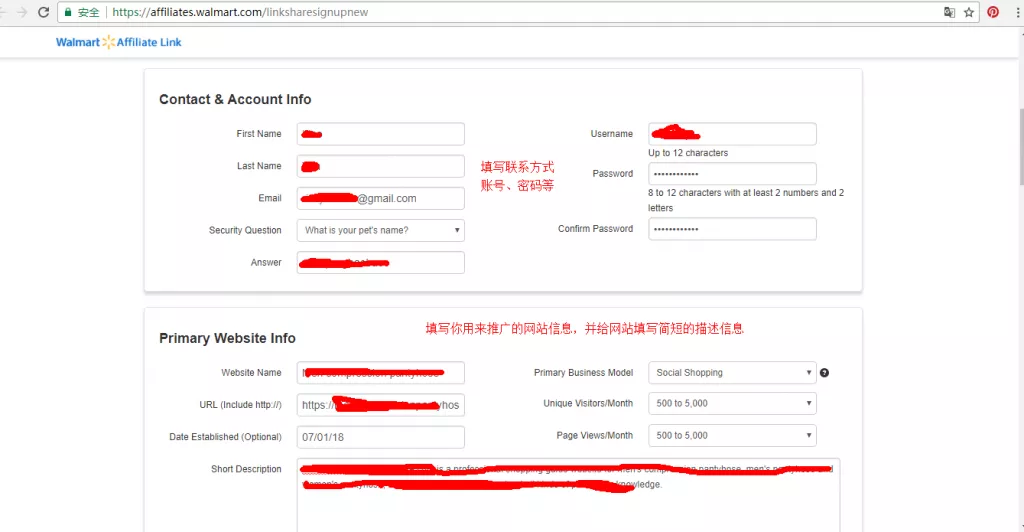Click the Walmart Affiliate Link logo
This screenshot has width=1024, height=532.
pos(118,42)
